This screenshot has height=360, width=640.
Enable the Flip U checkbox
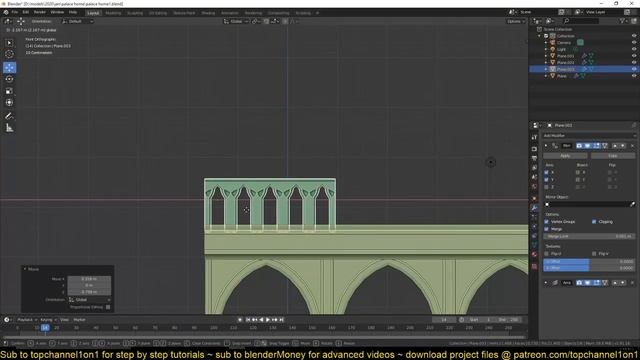(x=547, y=253)
